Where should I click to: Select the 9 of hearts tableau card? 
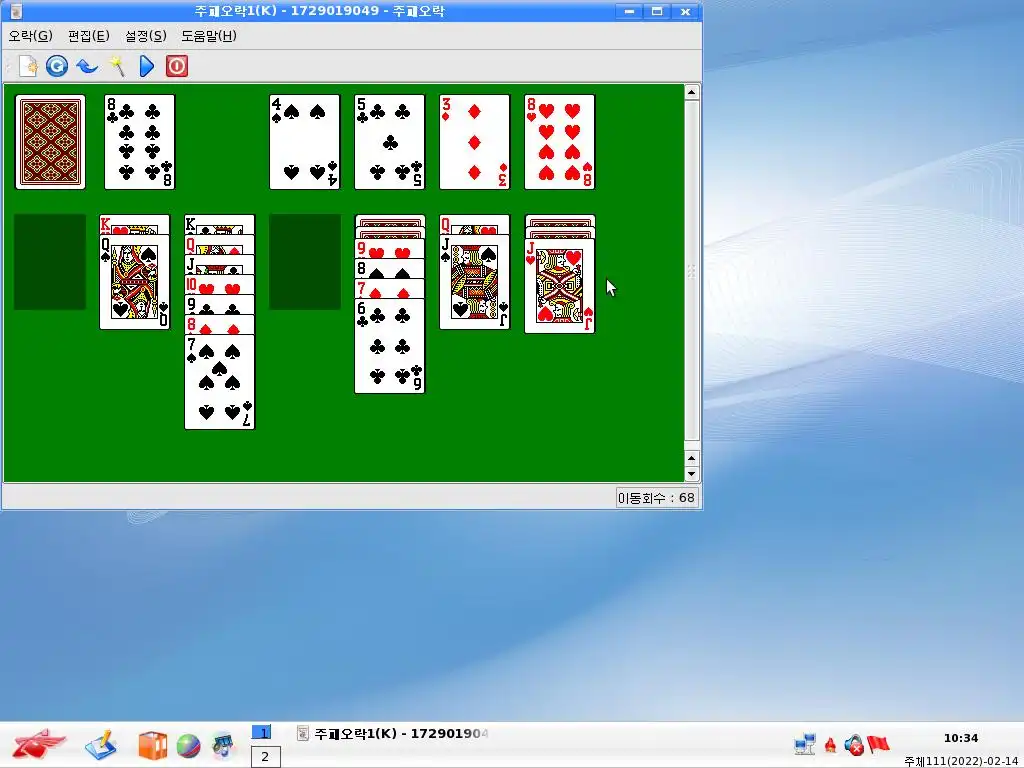[390, 249]
